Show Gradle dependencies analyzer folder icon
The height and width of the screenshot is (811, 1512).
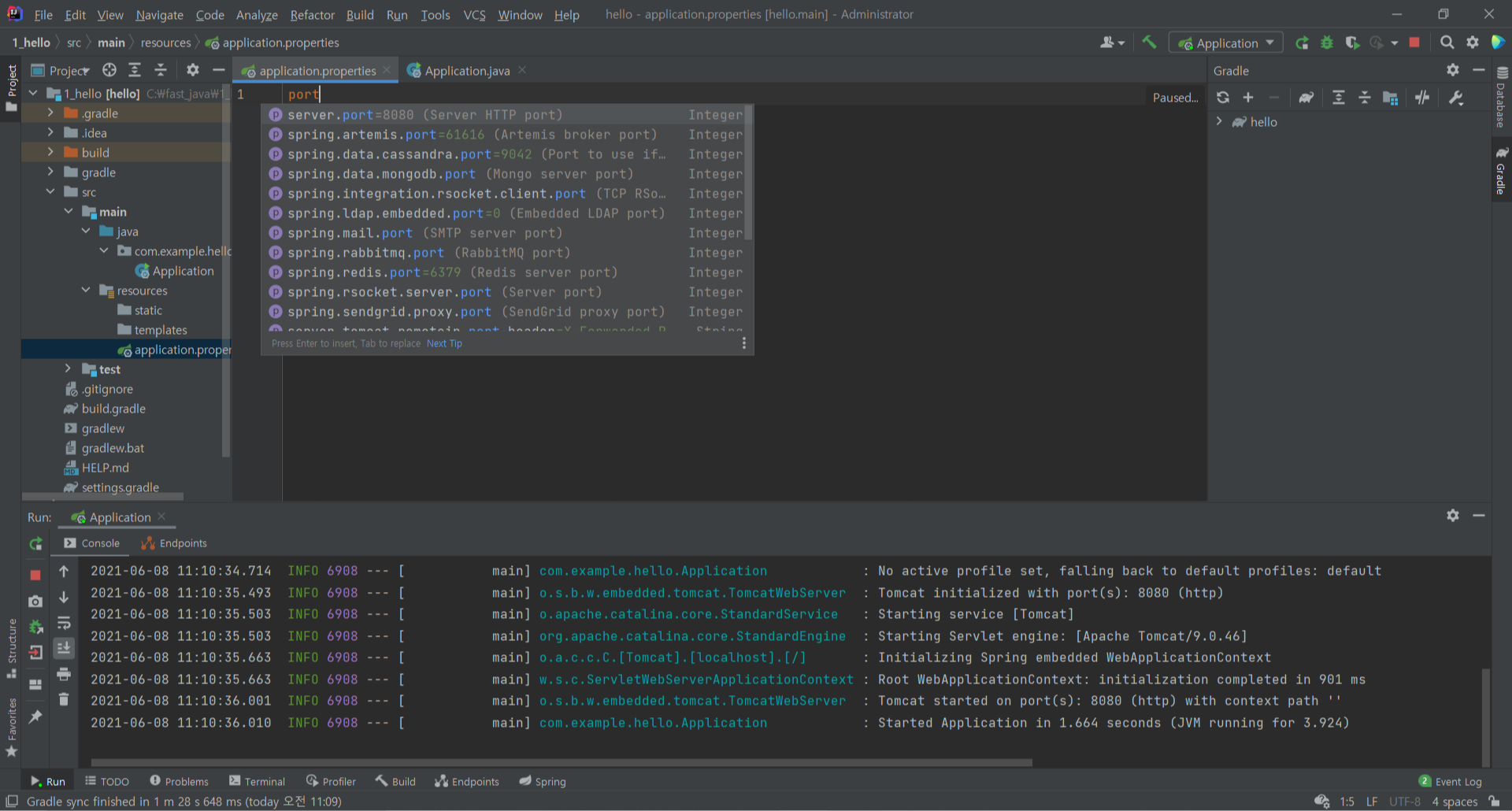(x=1391, y=98)
